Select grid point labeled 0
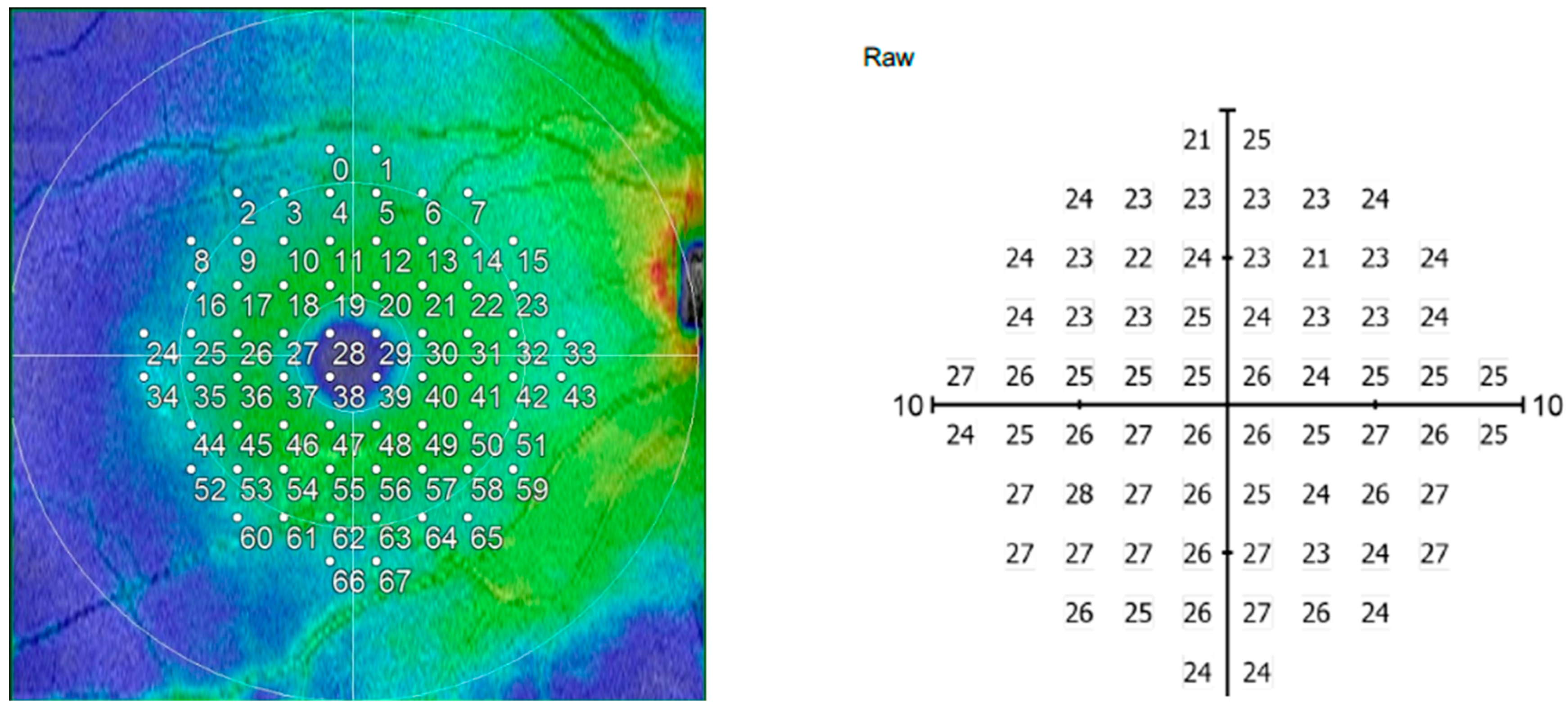This screenshot has width=1568, height=712. coord(341,169)
